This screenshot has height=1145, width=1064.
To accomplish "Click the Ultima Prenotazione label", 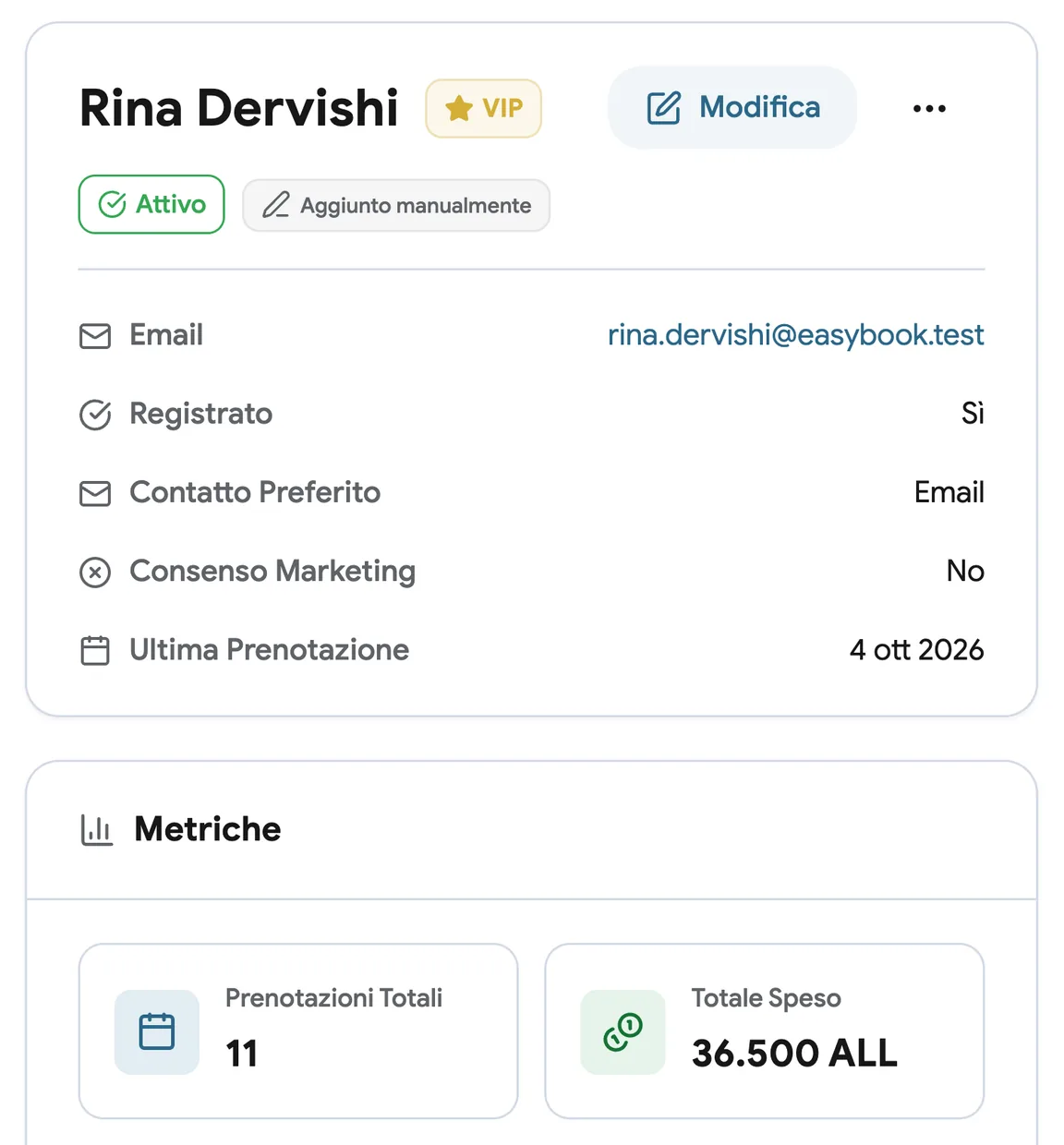I will (269, 650).
